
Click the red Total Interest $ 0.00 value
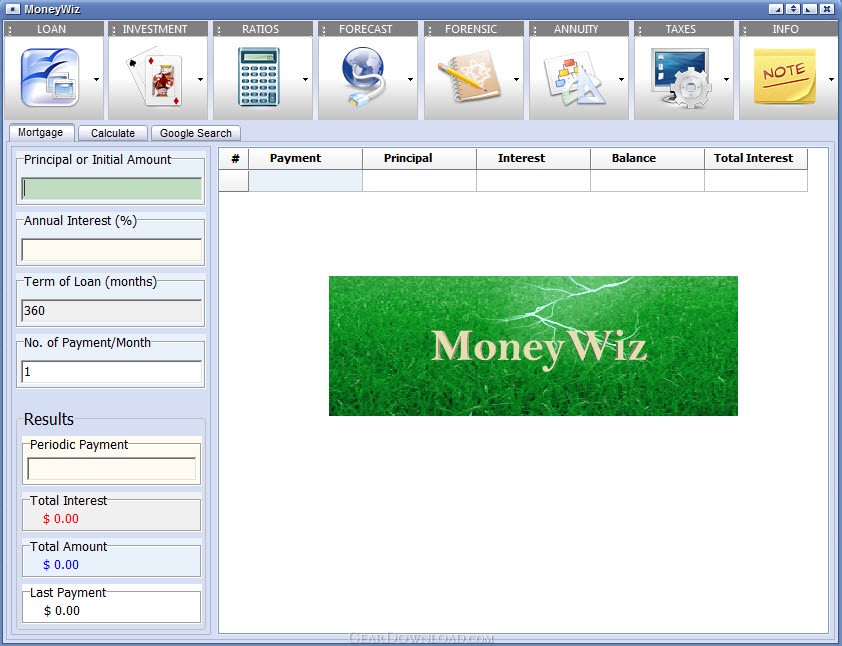pos(61,519)
